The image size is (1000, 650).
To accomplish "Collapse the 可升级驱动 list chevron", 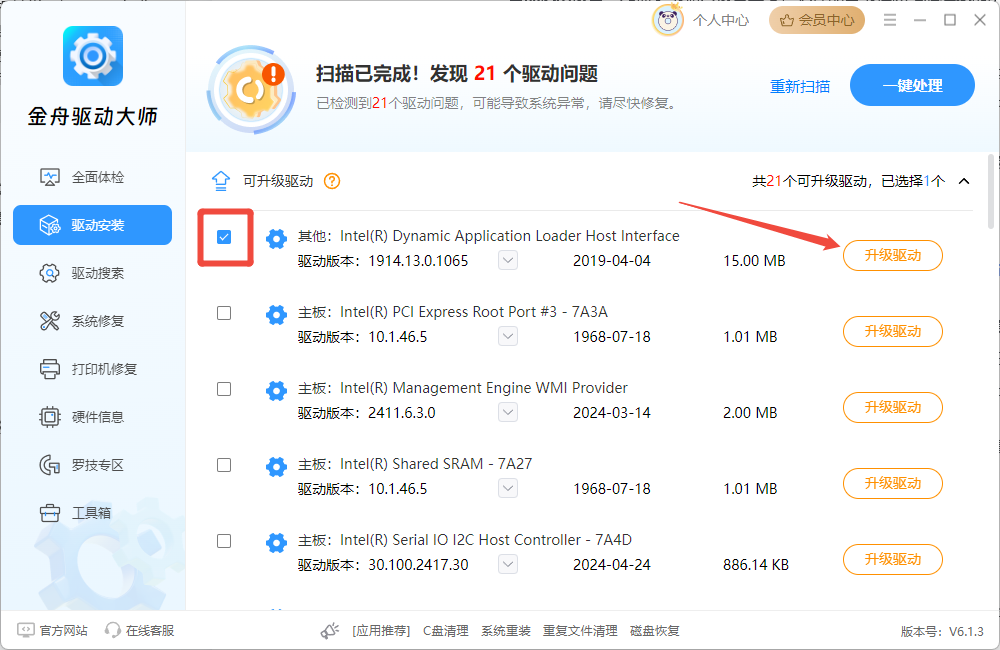I will click(964, 181).
